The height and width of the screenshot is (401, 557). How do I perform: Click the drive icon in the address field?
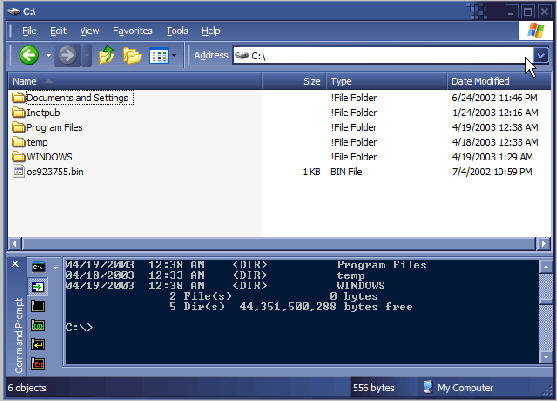coord(242,55)
